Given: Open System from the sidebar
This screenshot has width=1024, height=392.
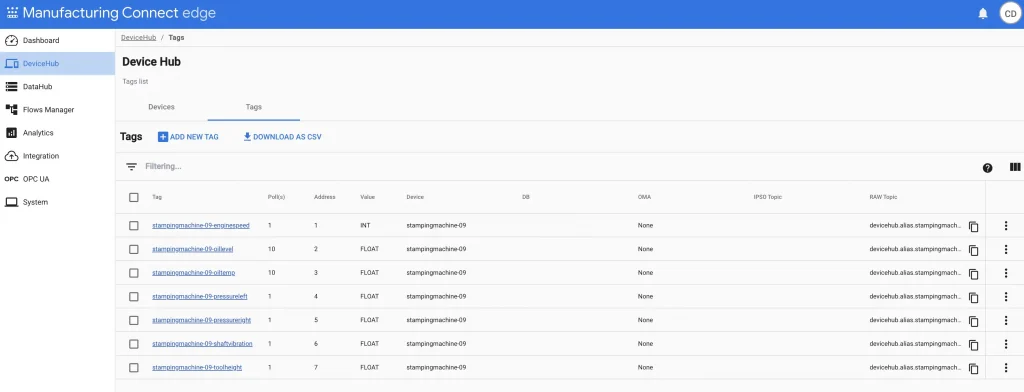Looking at the screenshot, I should point(57,202).
